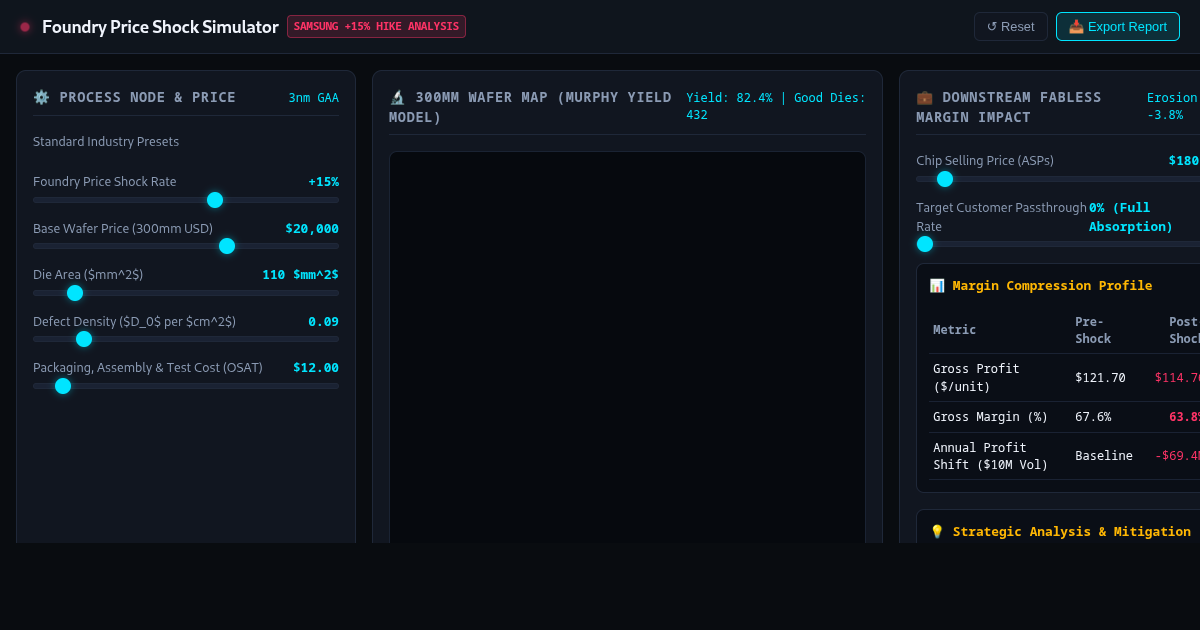Adjust the Packaging, Assembly & Test Cost slider
The image size is (1200, 630).
tap(186, 386)
